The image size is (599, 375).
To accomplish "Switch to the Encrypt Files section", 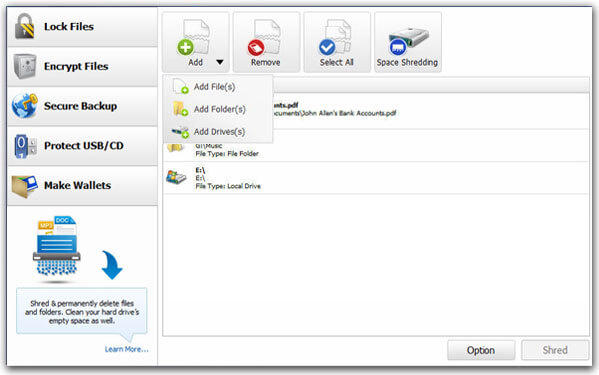I will [83, 66].
